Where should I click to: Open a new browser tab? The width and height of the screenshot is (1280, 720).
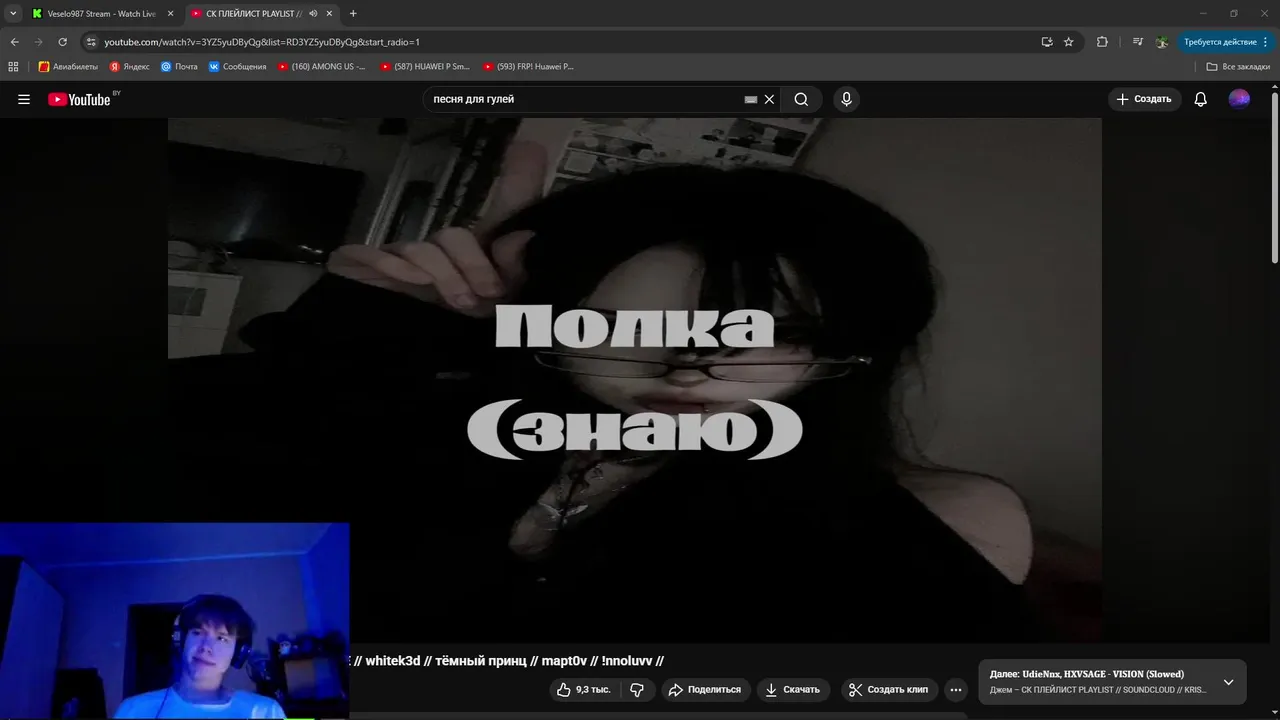click(353, 14)
